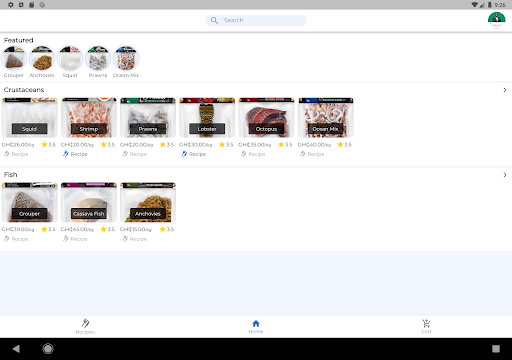Screen dimensions: 512x360
Task: View Recipe link under Cassava Fish
Action: (75, 239)
